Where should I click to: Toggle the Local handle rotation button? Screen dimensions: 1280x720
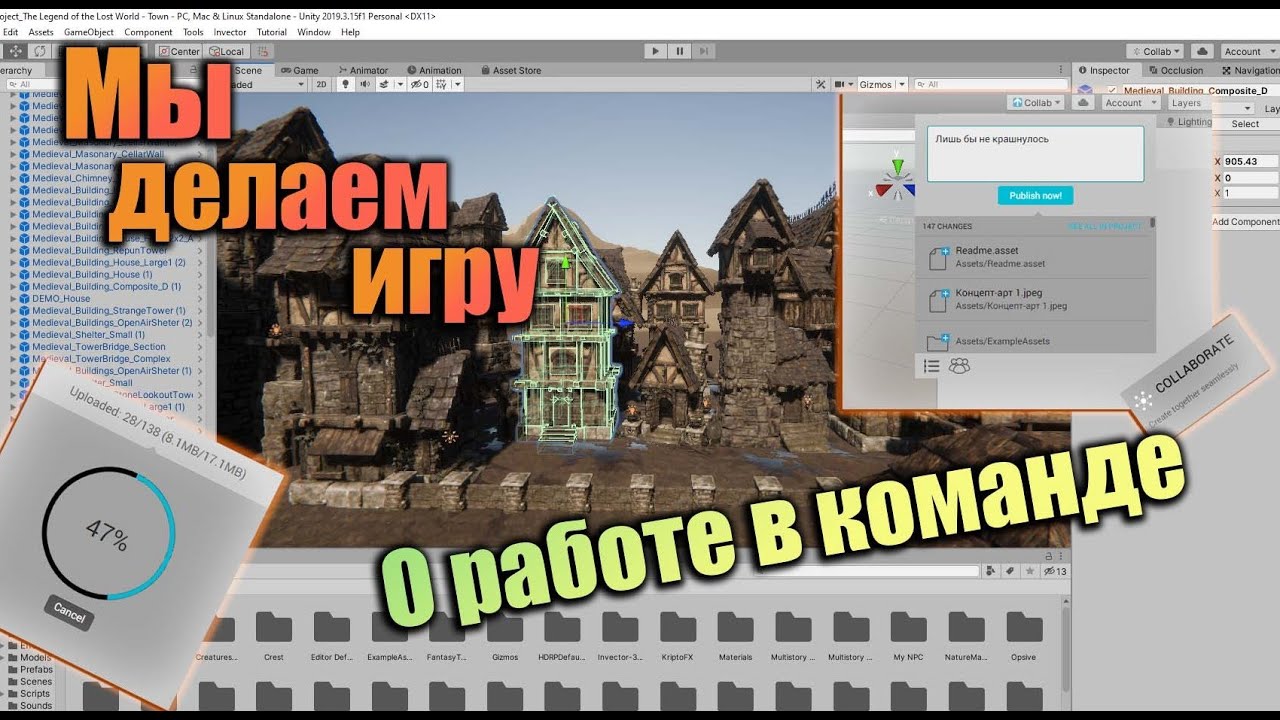pyautogui.click(x=226, y=51)
